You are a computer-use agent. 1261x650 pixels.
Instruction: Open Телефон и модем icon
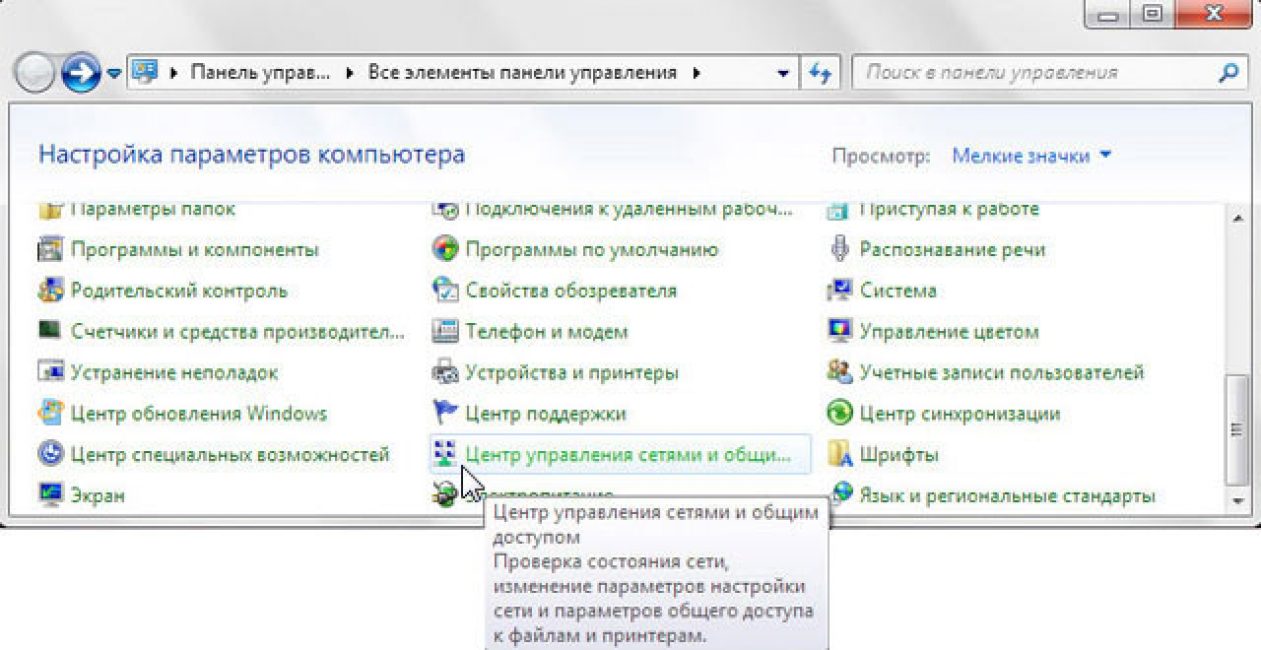point(445,331)
